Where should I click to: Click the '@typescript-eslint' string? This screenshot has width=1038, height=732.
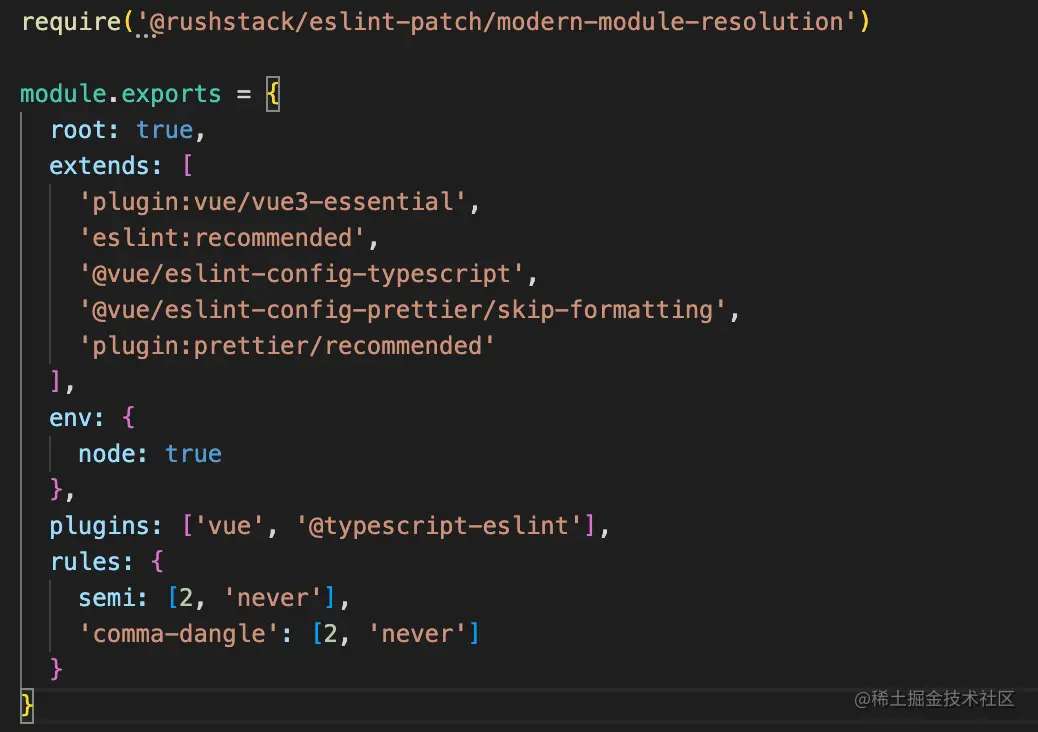click(438, 526)
